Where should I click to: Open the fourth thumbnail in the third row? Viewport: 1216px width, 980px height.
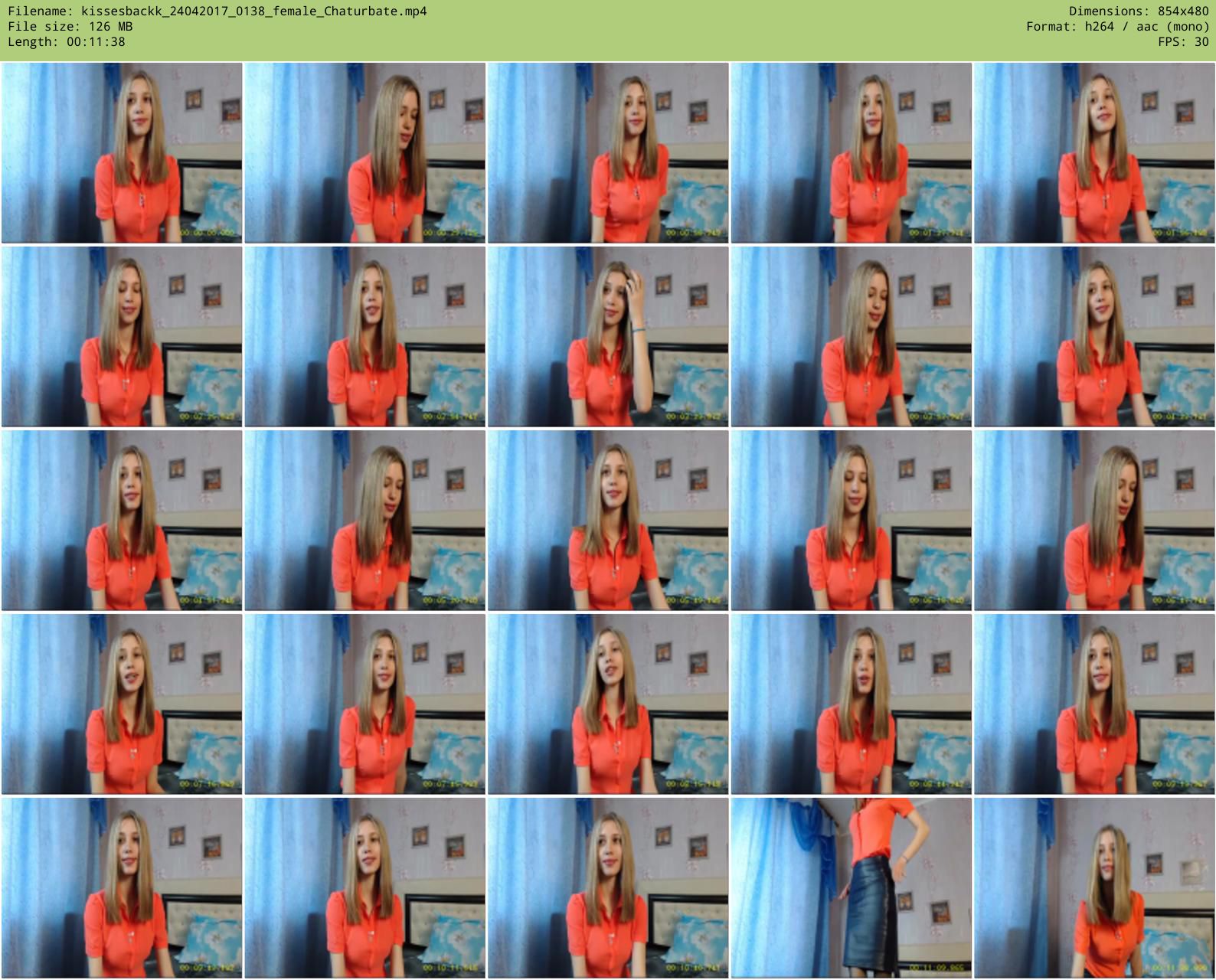[x=851, y=521]
